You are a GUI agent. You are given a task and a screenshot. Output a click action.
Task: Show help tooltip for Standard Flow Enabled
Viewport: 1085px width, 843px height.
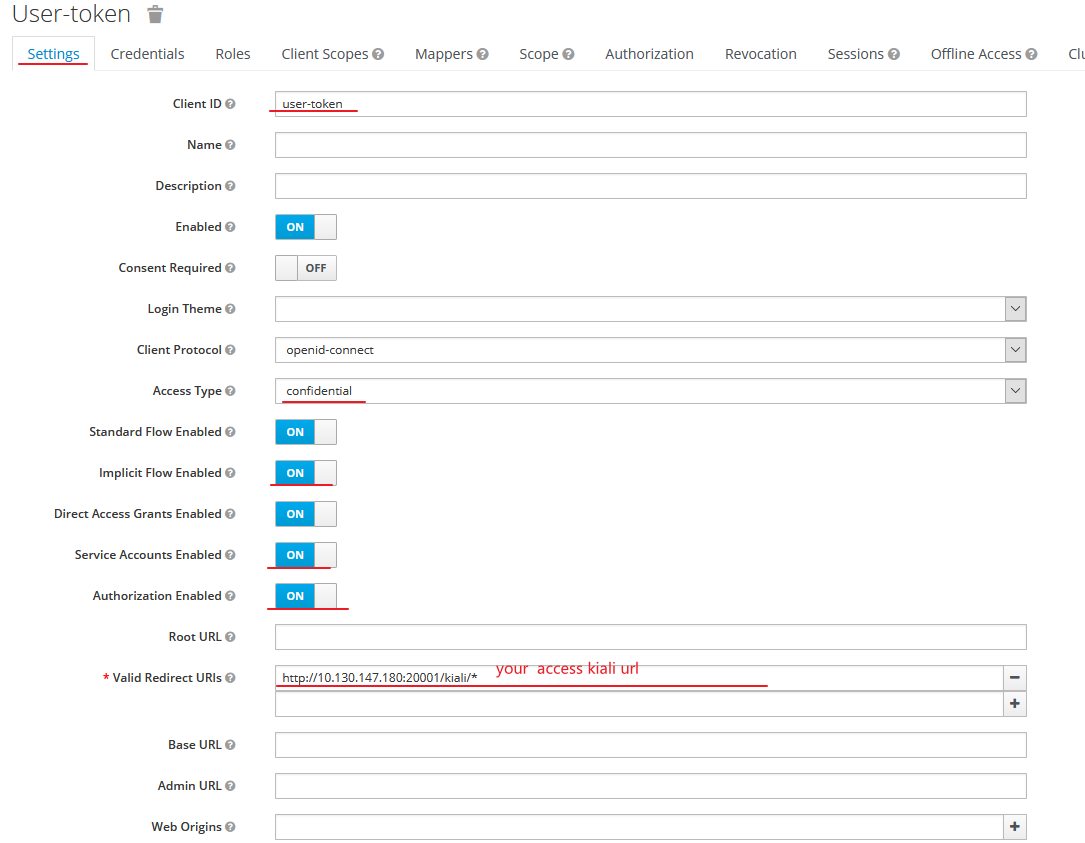pos(230,432)
